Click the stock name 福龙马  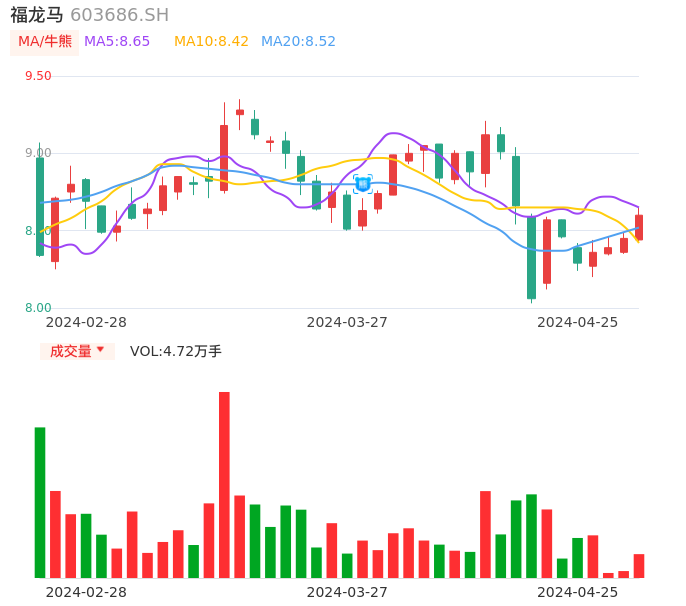37,15
